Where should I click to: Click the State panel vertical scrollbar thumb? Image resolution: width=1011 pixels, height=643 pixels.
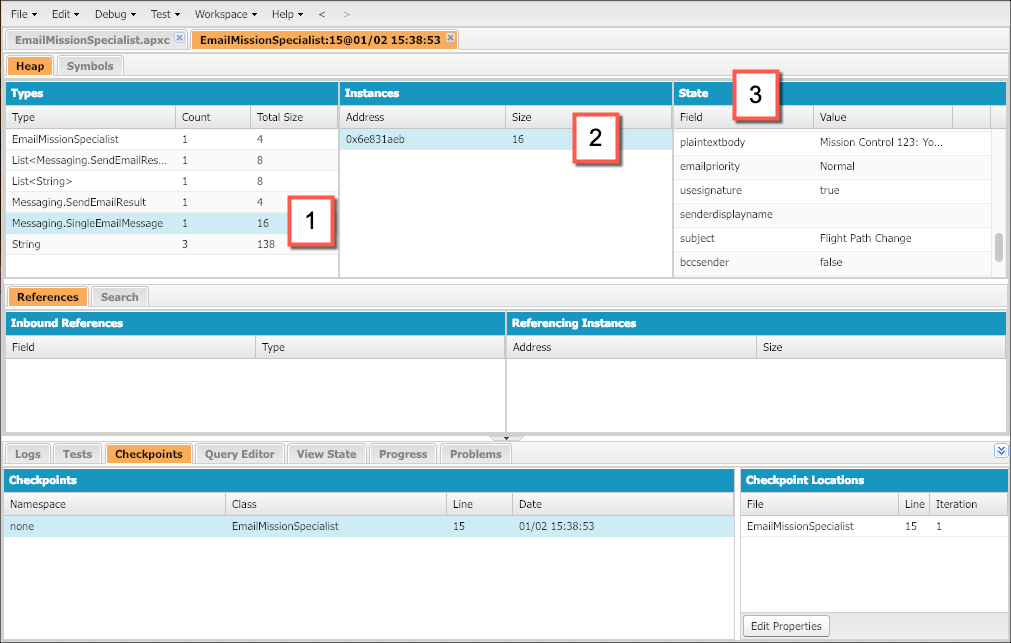999,248
